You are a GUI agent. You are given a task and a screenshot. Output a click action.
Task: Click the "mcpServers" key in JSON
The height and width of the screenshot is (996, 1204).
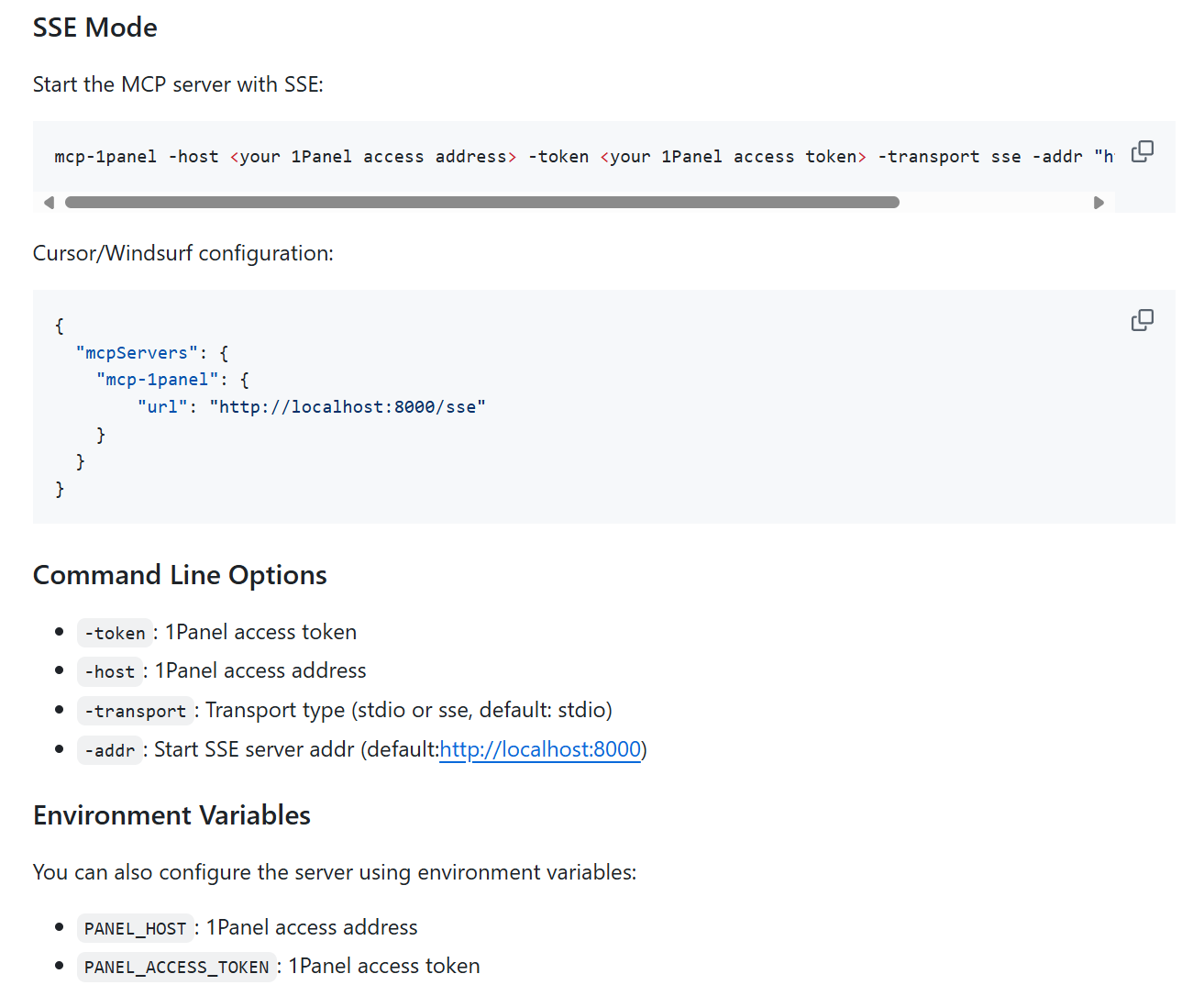click(137, 353)
